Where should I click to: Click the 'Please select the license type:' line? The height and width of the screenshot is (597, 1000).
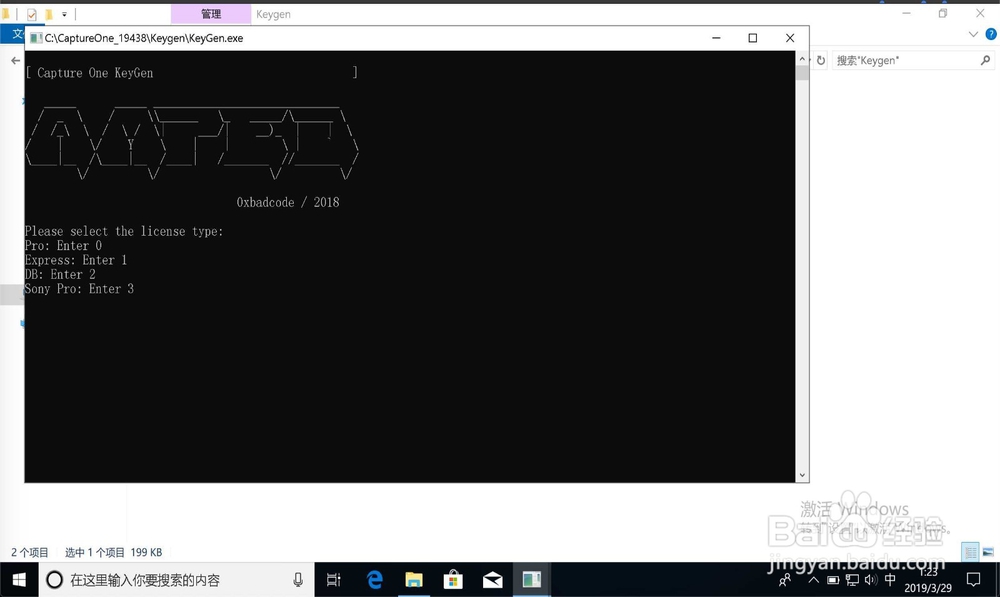pos(124,231)
